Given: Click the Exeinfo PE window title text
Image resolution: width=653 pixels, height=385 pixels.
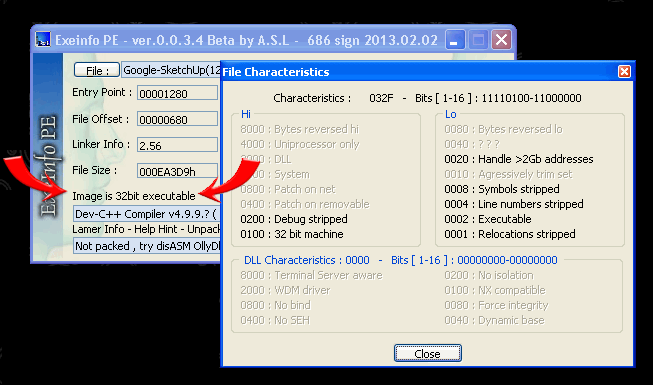Looking at the screenshot, I should [246, 40].
